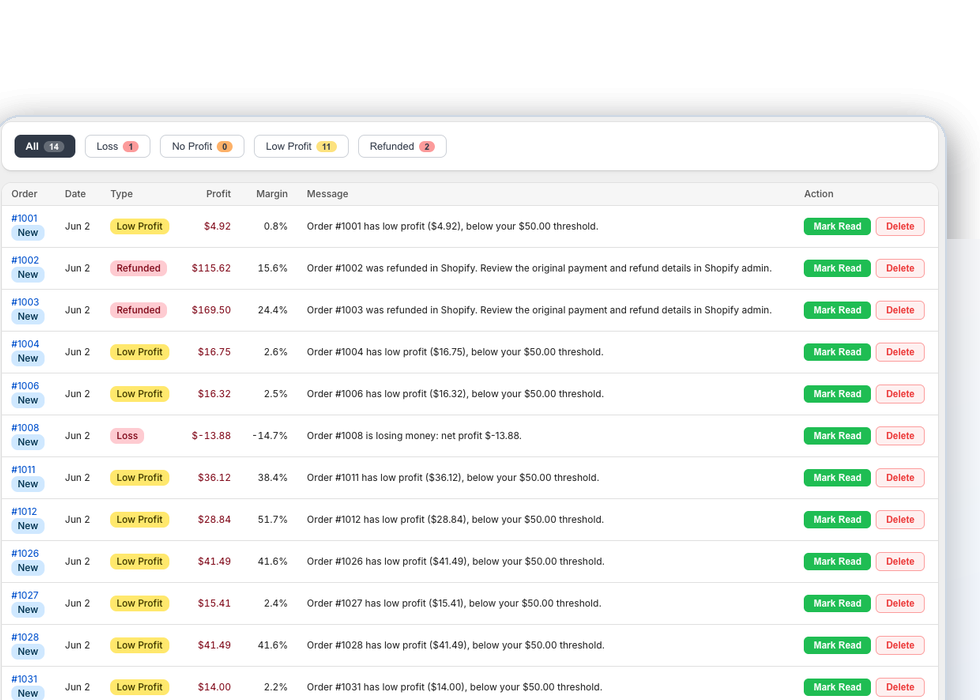Mark order #1001 alert as read
The image size is (980, 700).
click(837, 226)
